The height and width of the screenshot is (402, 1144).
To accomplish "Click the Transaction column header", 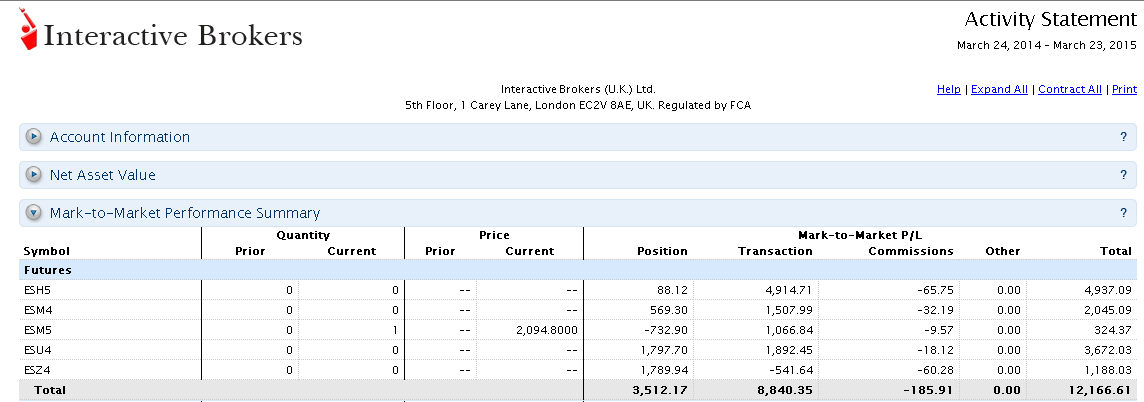I will (x=775, y=251).
